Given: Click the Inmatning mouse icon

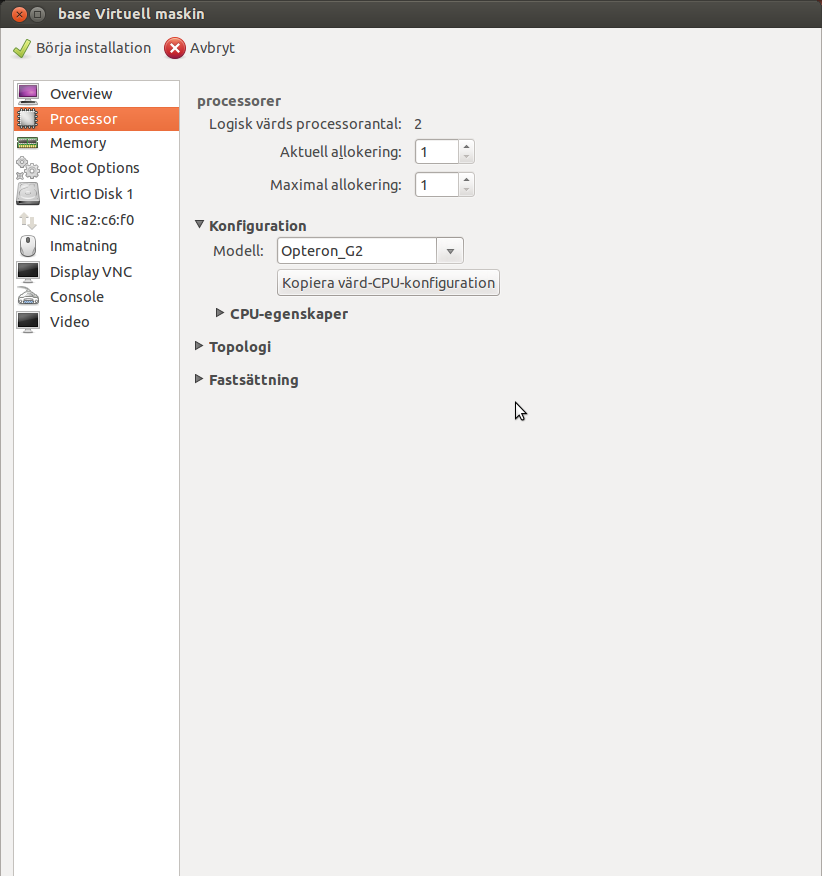Looking at the screenshot, I should [28, 246].
